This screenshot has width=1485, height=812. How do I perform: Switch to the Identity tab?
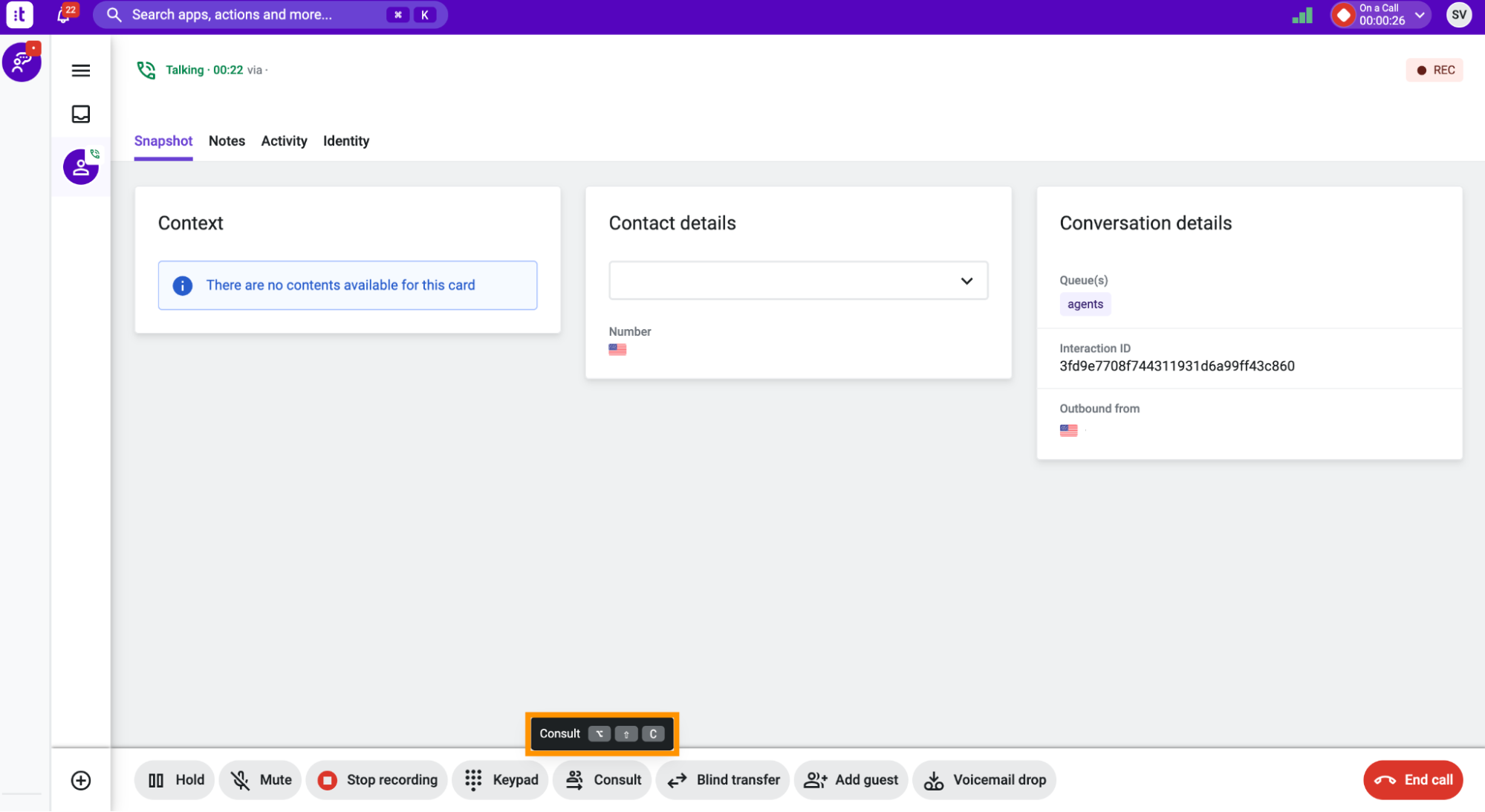(346, 141)
